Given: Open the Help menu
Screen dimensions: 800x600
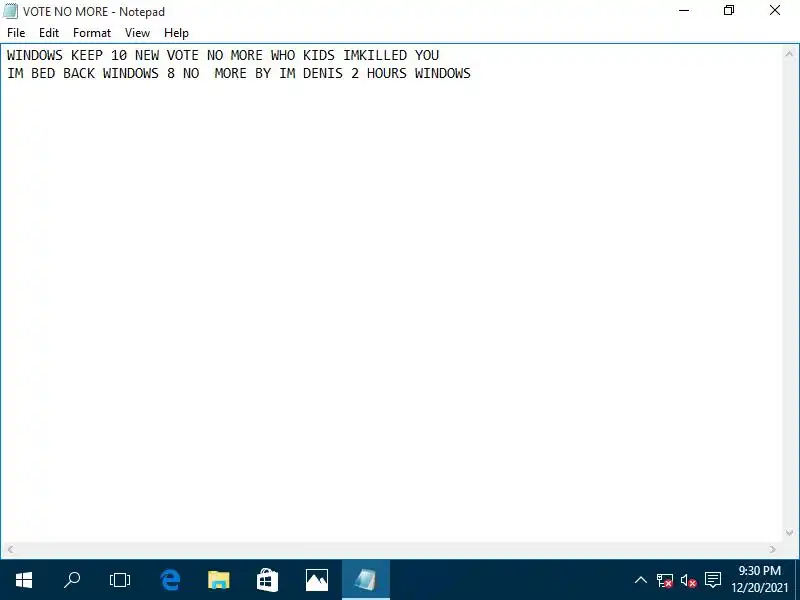Looking at the screenshot, I should (x=176, y=33).
